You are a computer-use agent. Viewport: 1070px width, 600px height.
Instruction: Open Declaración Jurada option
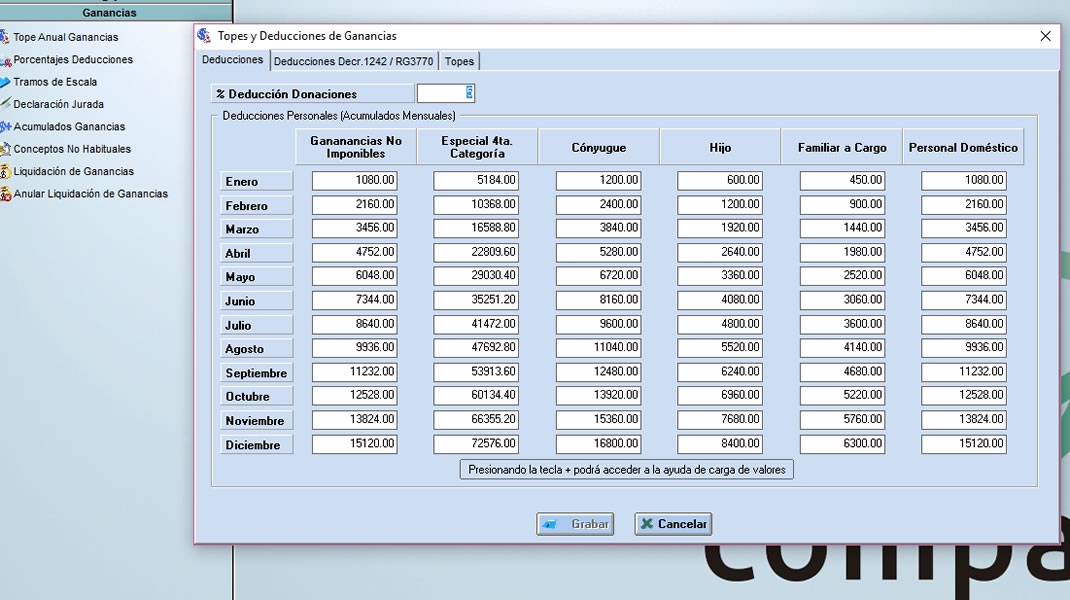(59, 104)
